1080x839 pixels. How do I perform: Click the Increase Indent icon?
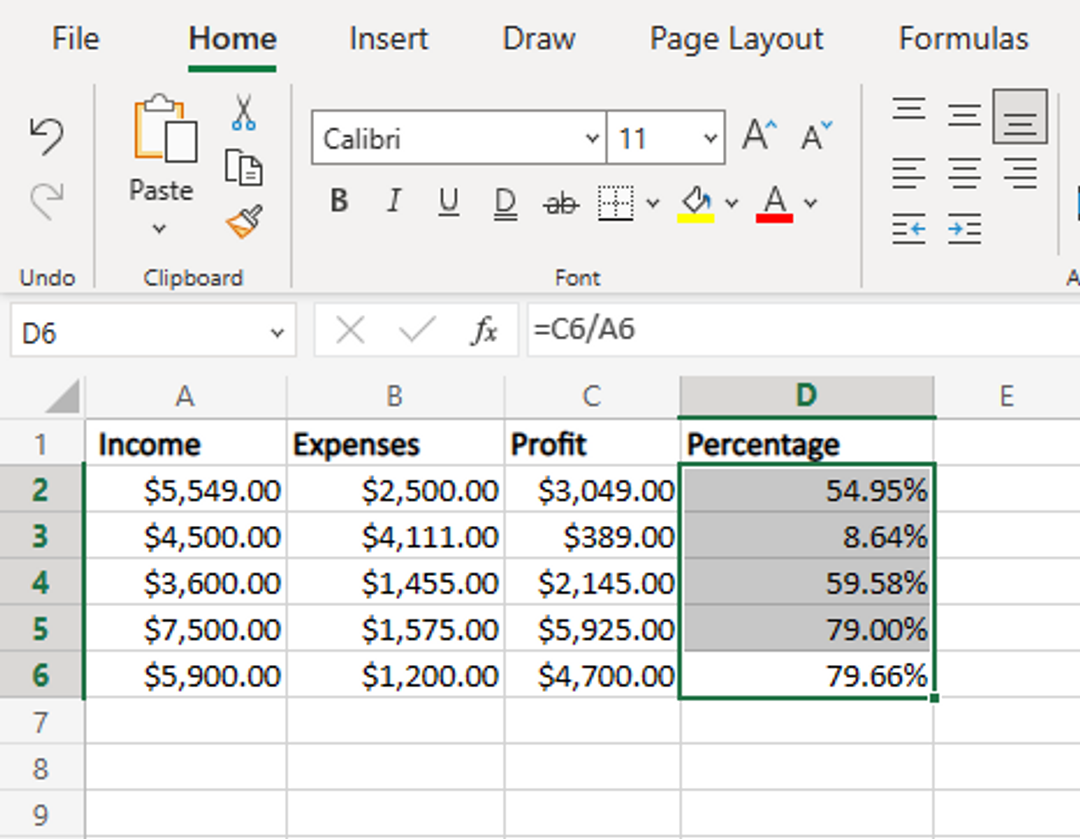point(963,230)
